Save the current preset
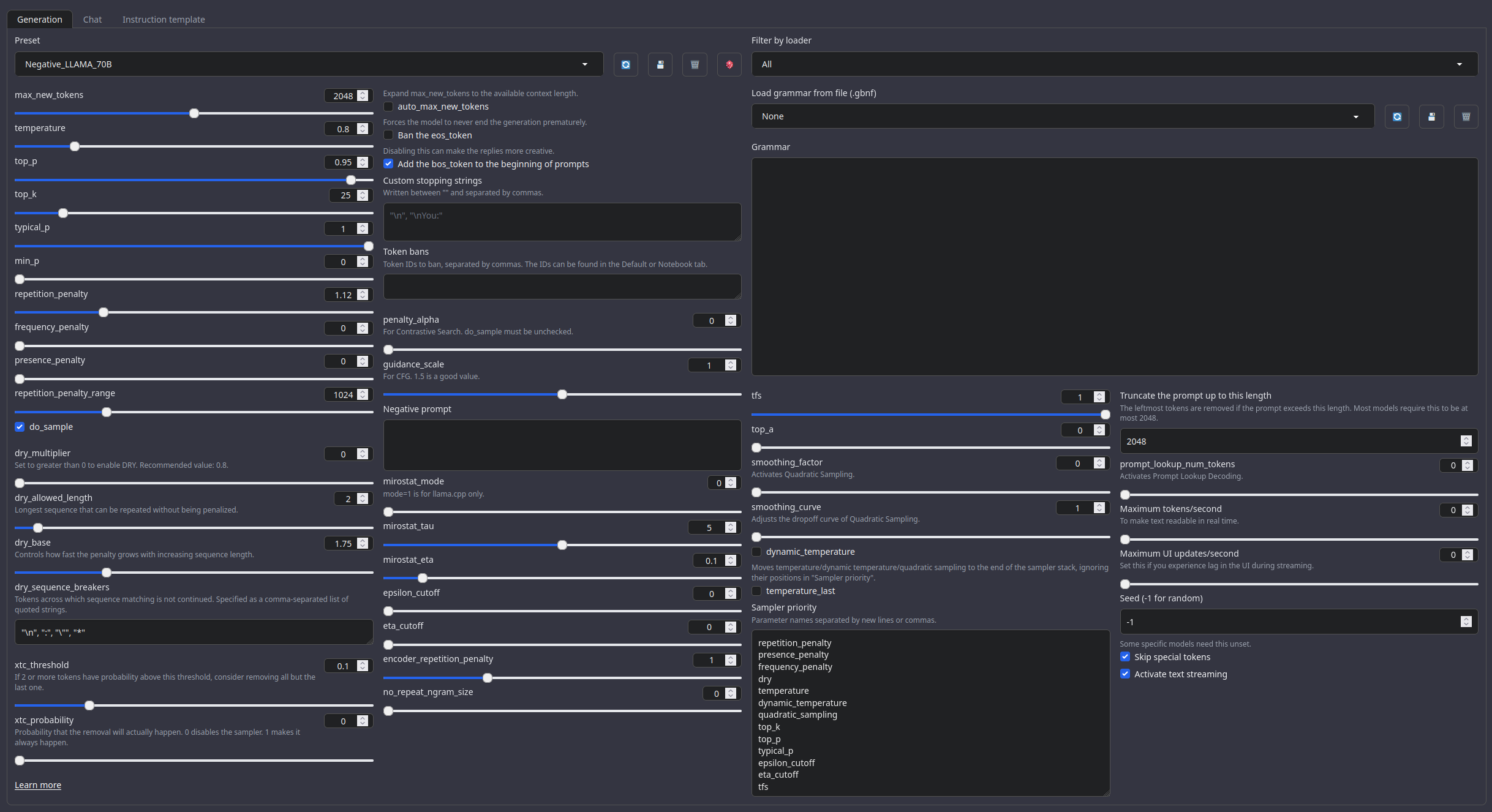1492x812 pixels. pos(660,64)
